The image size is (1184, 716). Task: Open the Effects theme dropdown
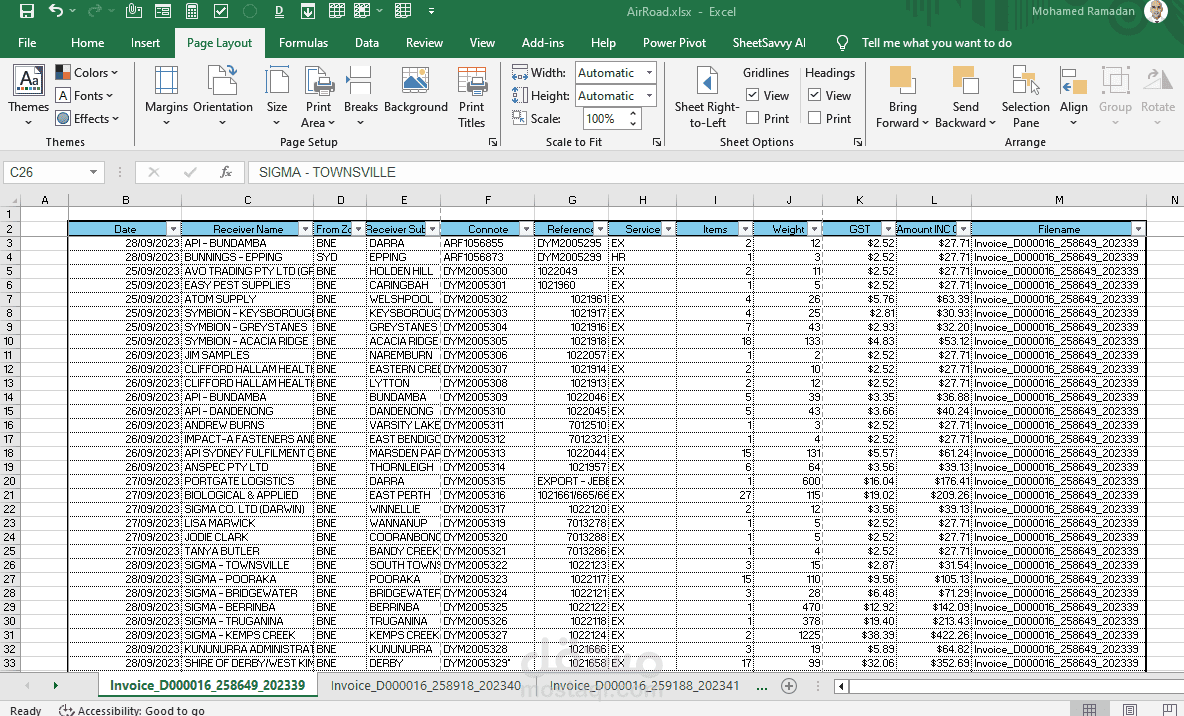pos(87,119)
